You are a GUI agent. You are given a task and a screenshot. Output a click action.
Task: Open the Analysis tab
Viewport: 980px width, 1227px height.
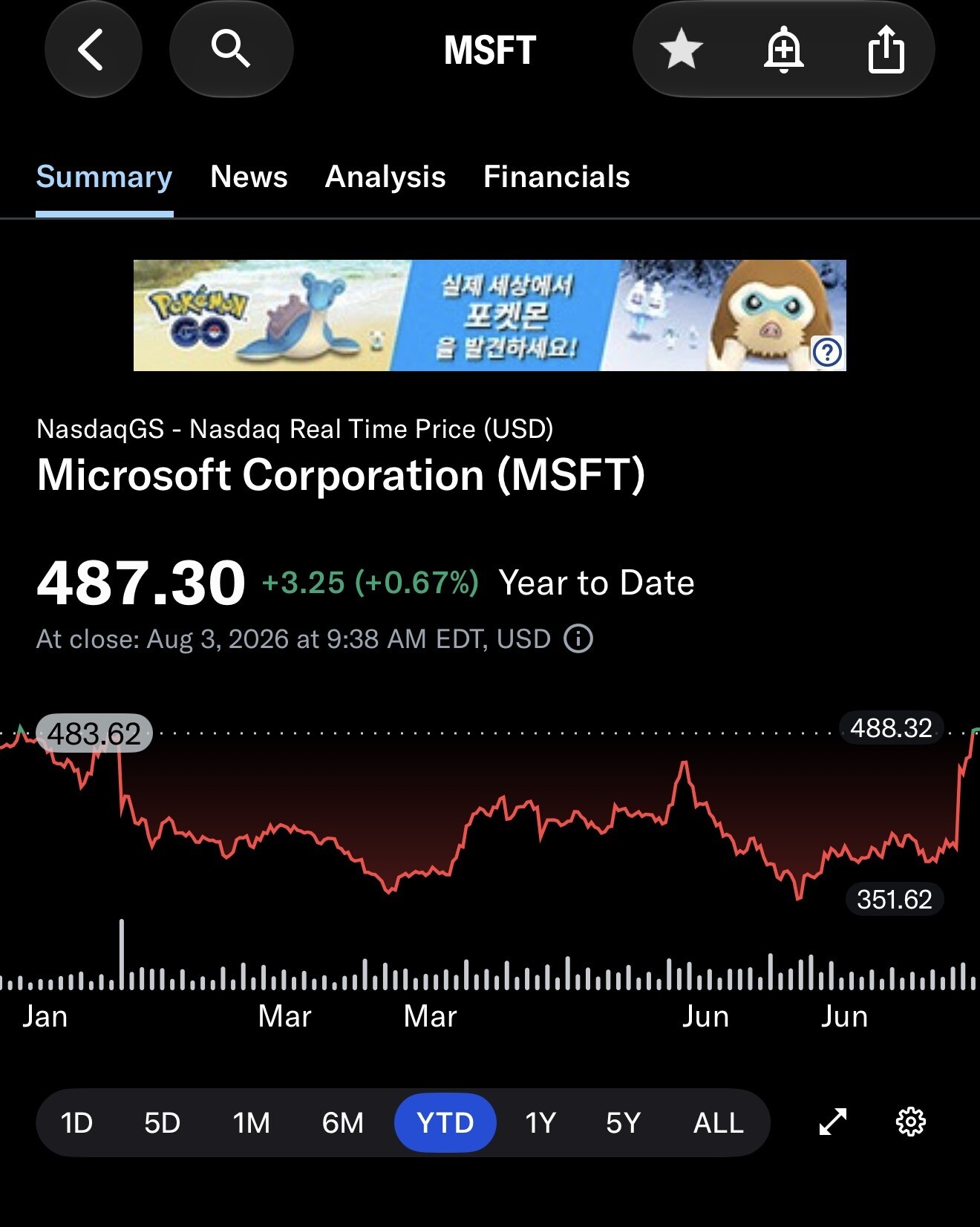click(385, 177)
